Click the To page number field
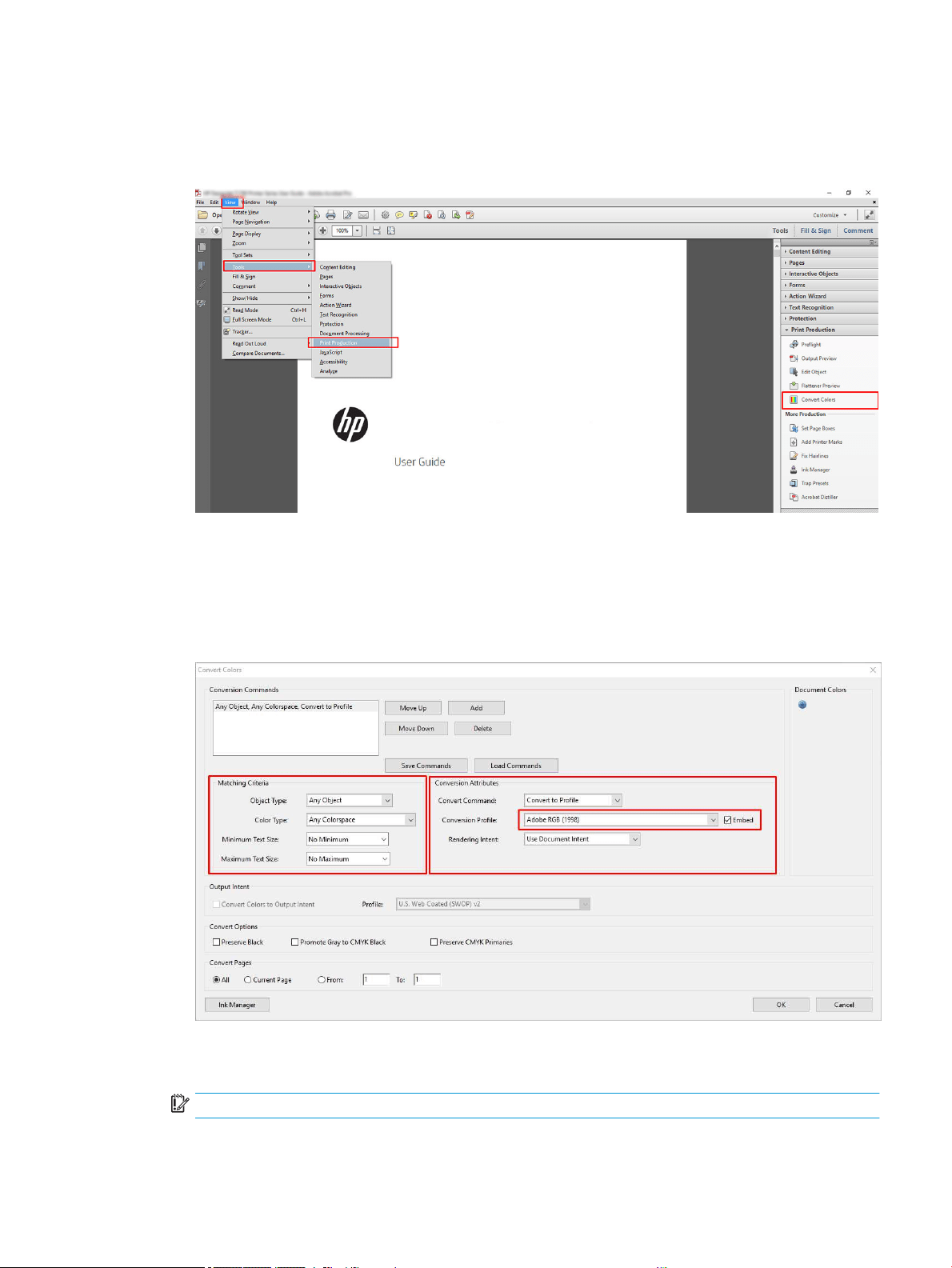Image resolution: width=952 pixels, height=1268 pixels. tap(427, 980)
